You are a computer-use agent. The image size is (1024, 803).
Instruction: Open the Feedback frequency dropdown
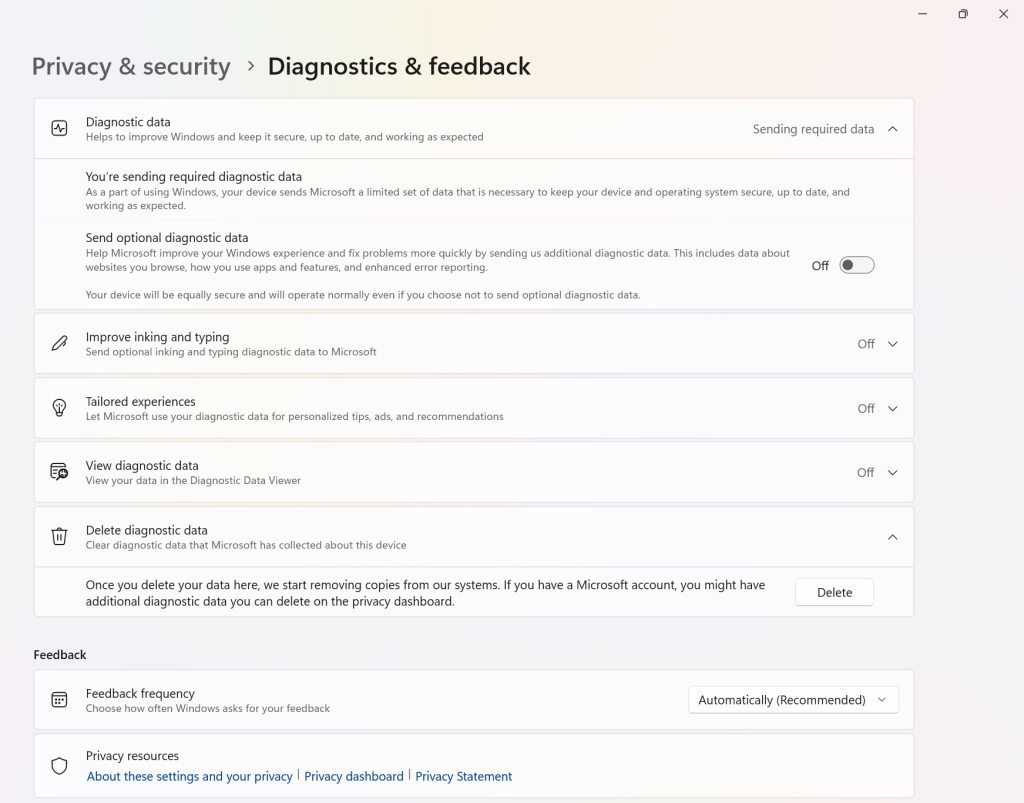point(793,700)
